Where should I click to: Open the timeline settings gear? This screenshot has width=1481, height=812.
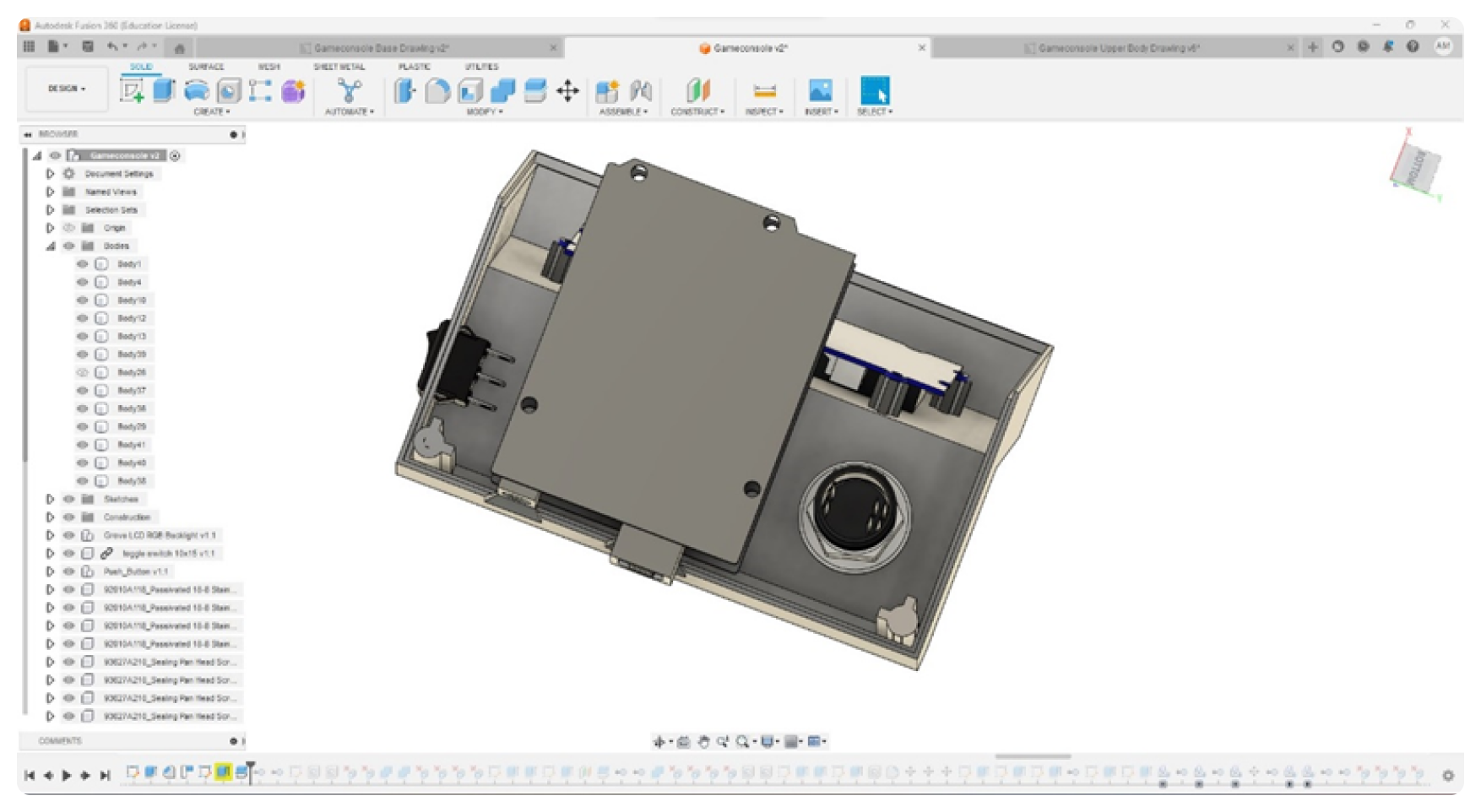(x=1448, y=775)
